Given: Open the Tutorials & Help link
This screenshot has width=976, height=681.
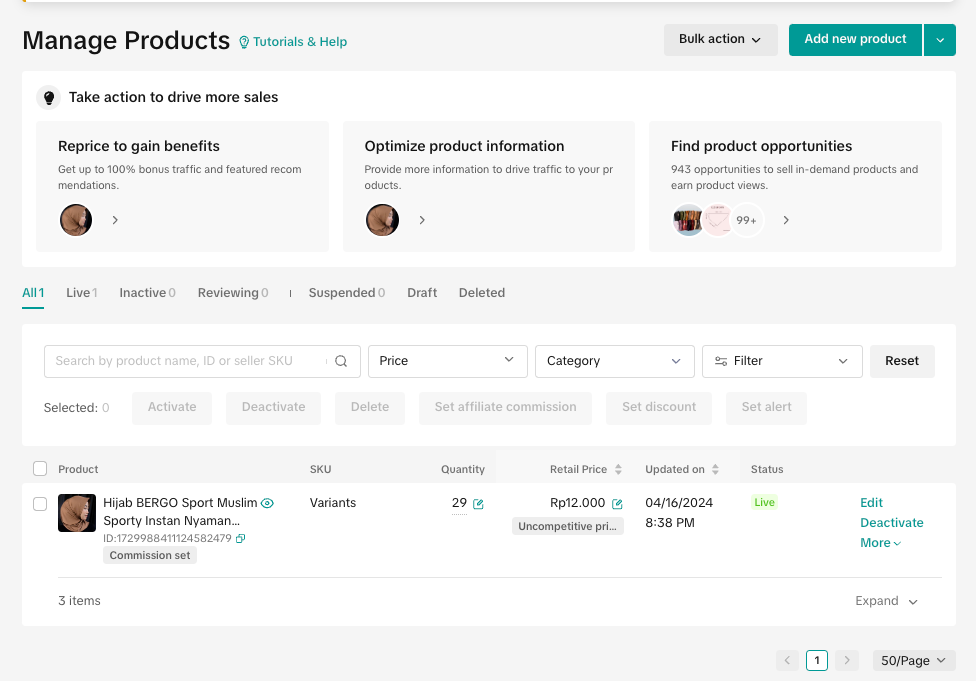Looking at the screenshot, I should (x=293, y=42).
